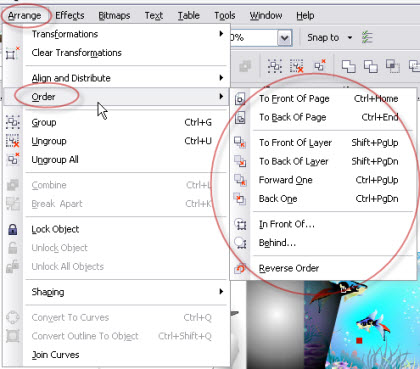The image size is (420, 369).
Task: Click the To Back Of Page icon
Action: tap(240, 118)
